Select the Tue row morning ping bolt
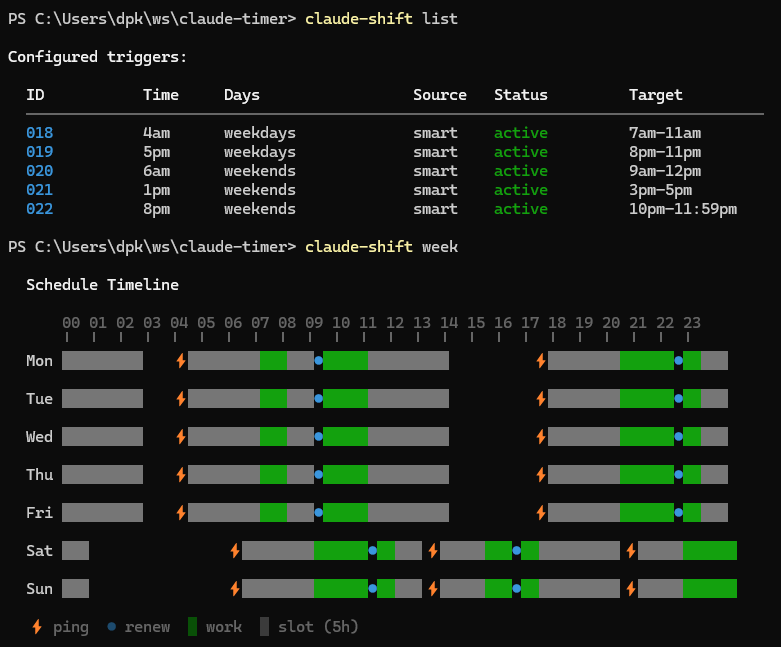The height and width of the screenshot is (647, 781). click(x=181, y=398)
